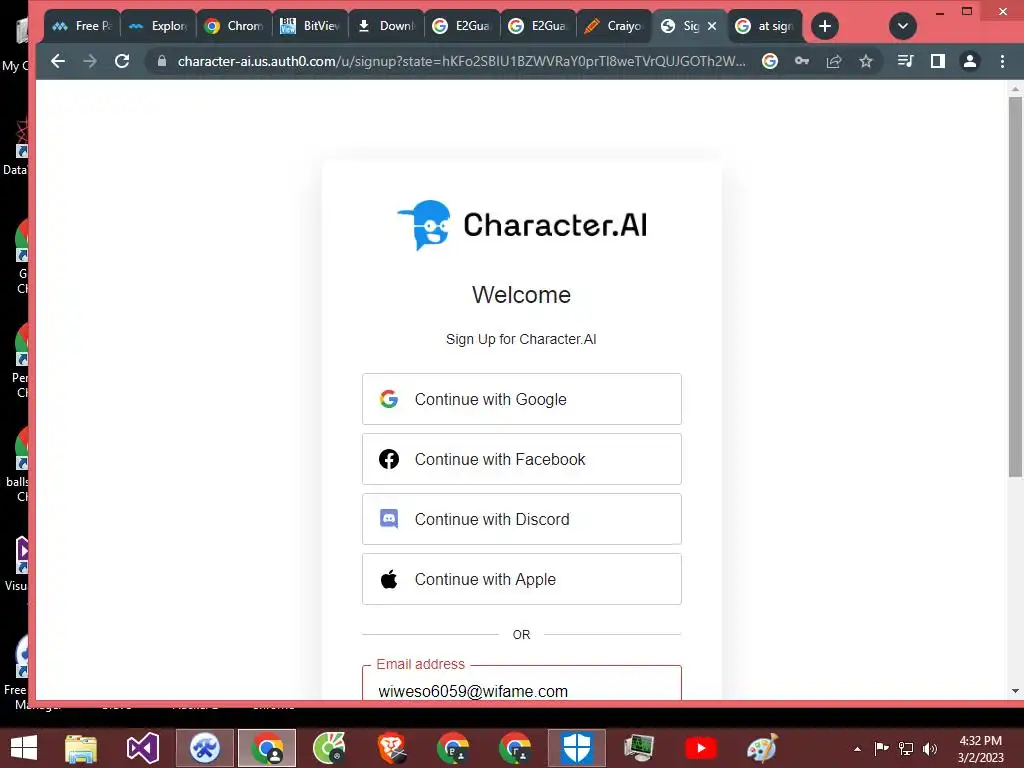Image resolution: width=1024 pixels, height=768 pixels.
Task: Toggle Chrome side panel
Action: coord(938,61)
